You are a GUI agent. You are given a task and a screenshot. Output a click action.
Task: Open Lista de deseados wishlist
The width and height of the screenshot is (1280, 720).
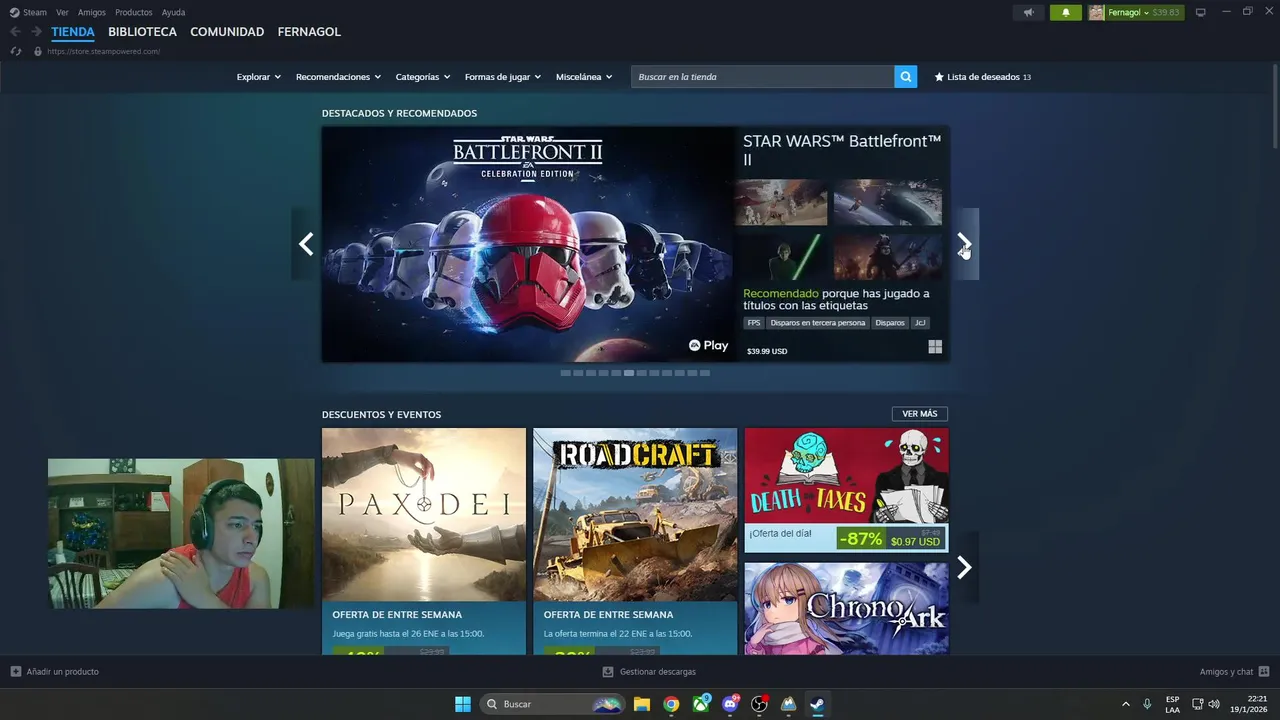982,77
